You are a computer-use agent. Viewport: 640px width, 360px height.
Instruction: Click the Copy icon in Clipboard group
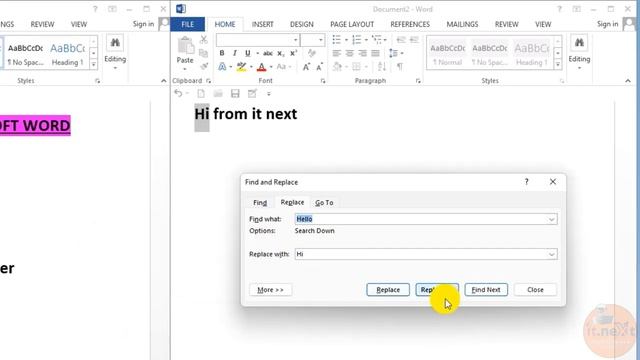[x=203, y=53]
